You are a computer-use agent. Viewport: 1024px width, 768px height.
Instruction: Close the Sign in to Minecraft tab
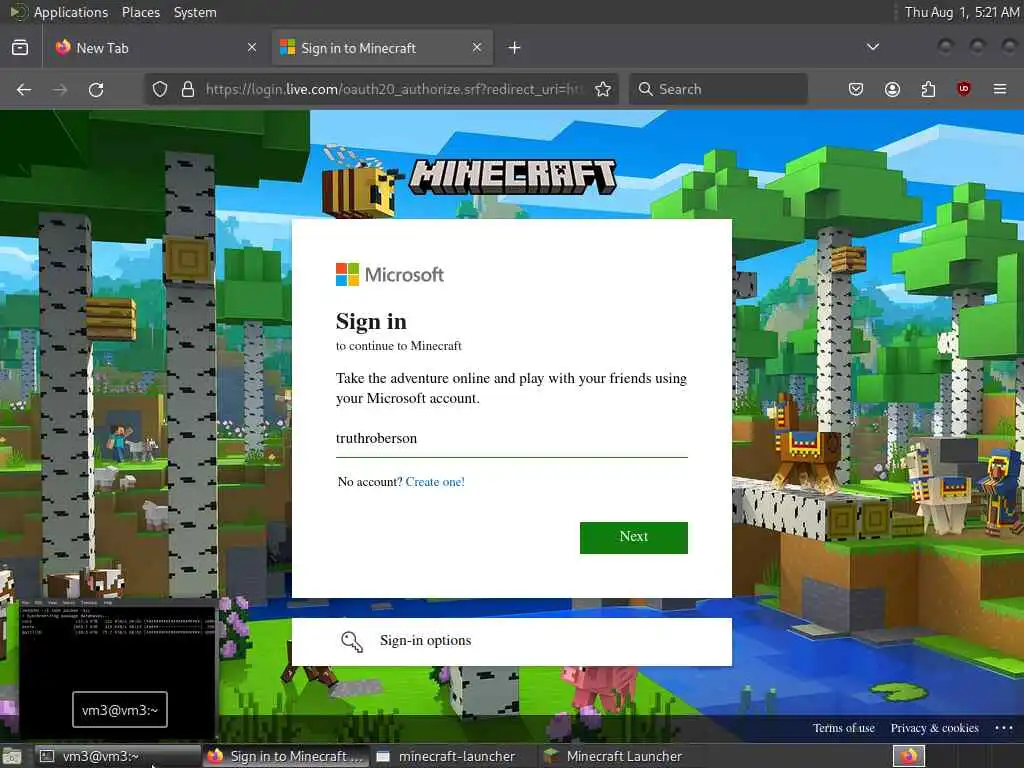point(477,48)
